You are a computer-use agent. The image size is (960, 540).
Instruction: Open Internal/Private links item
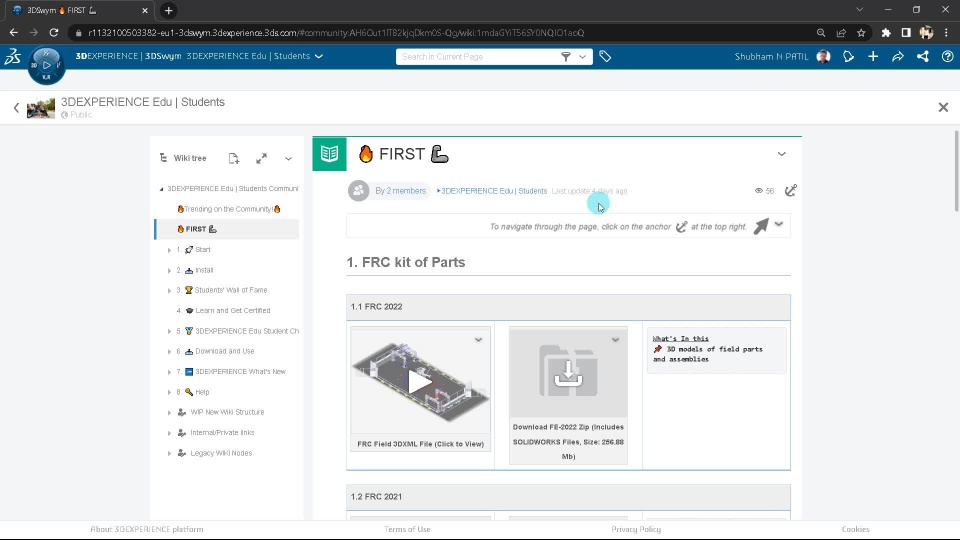(222, 432)
